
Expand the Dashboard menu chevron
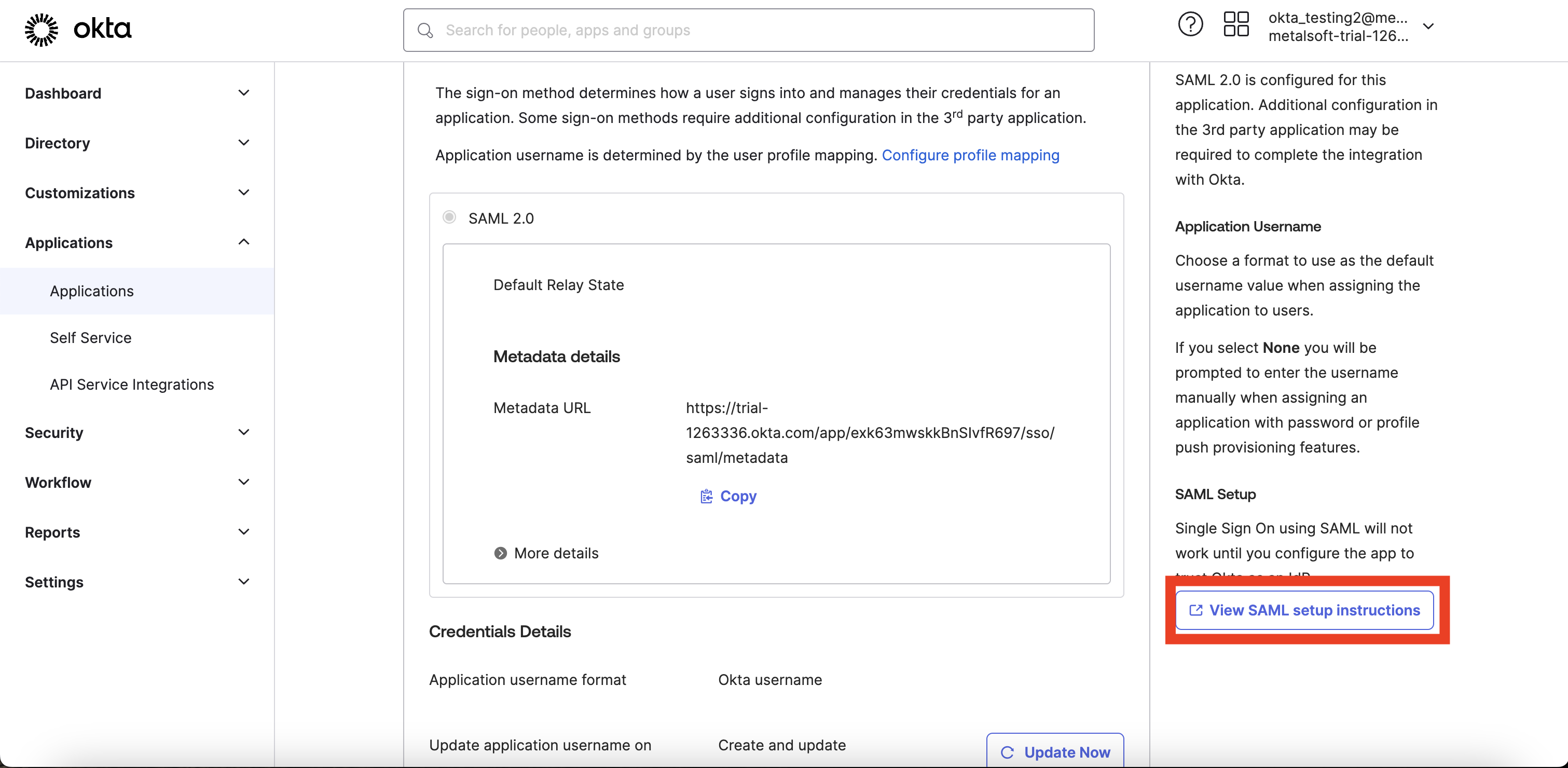tap(243, 93)
